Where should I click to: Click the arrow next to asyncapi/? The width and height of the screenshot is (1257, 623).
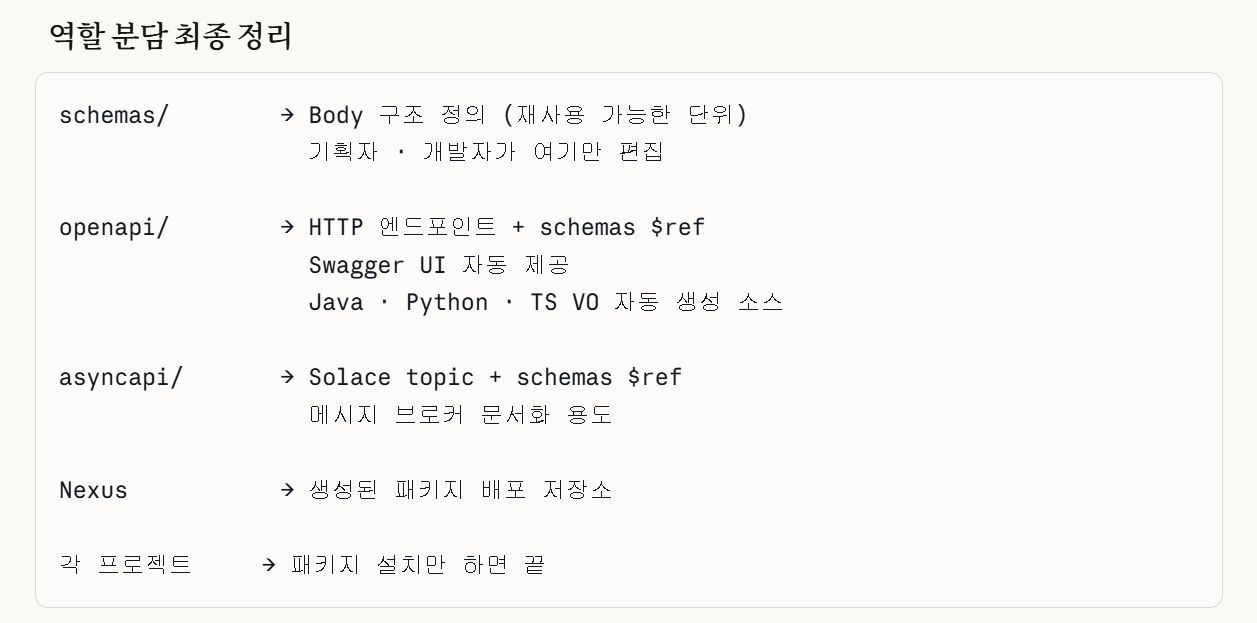click(x=287, y=378)
